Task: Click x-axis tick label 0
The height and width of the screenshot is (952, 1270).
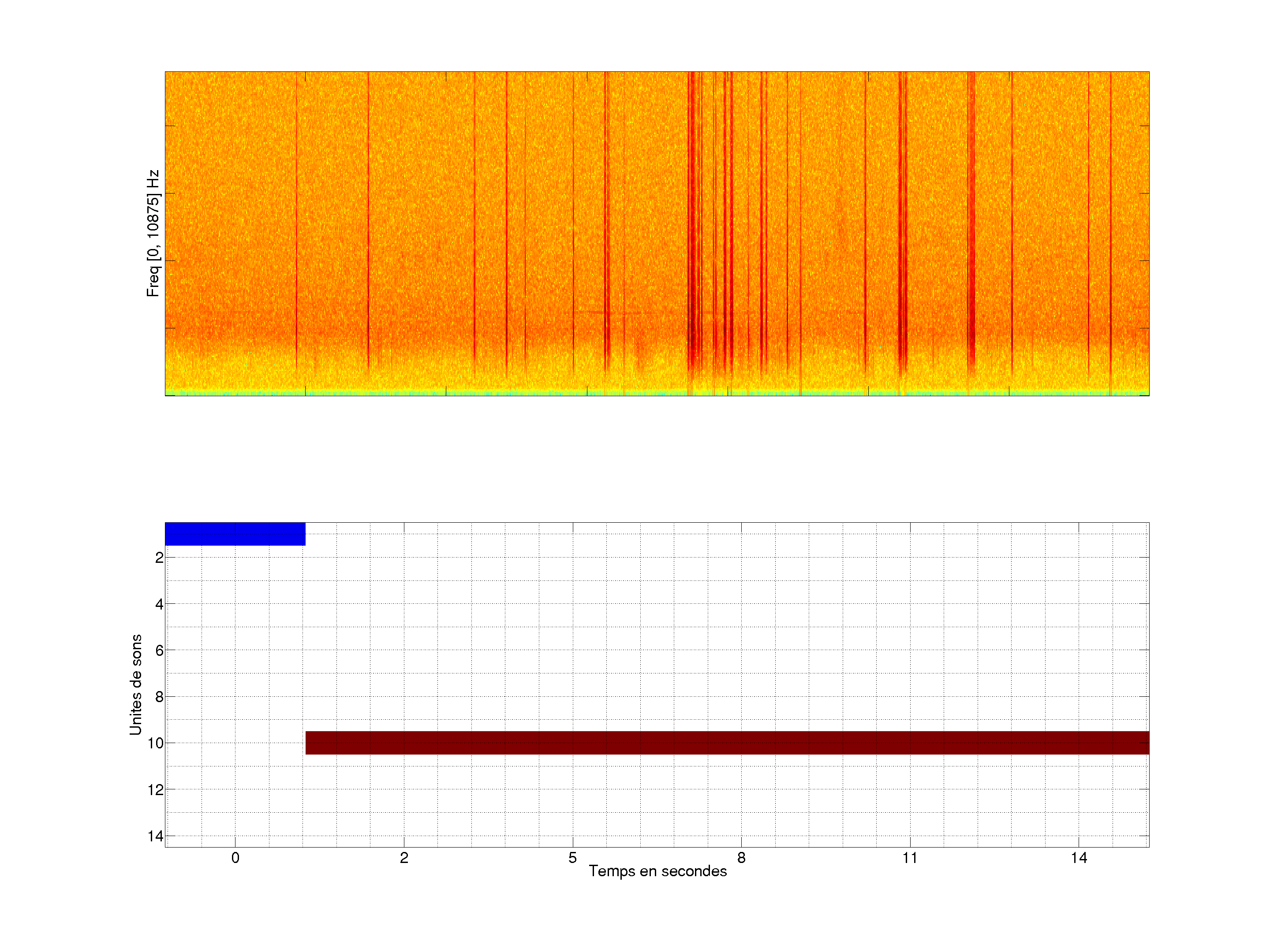Action: (235, 858)
